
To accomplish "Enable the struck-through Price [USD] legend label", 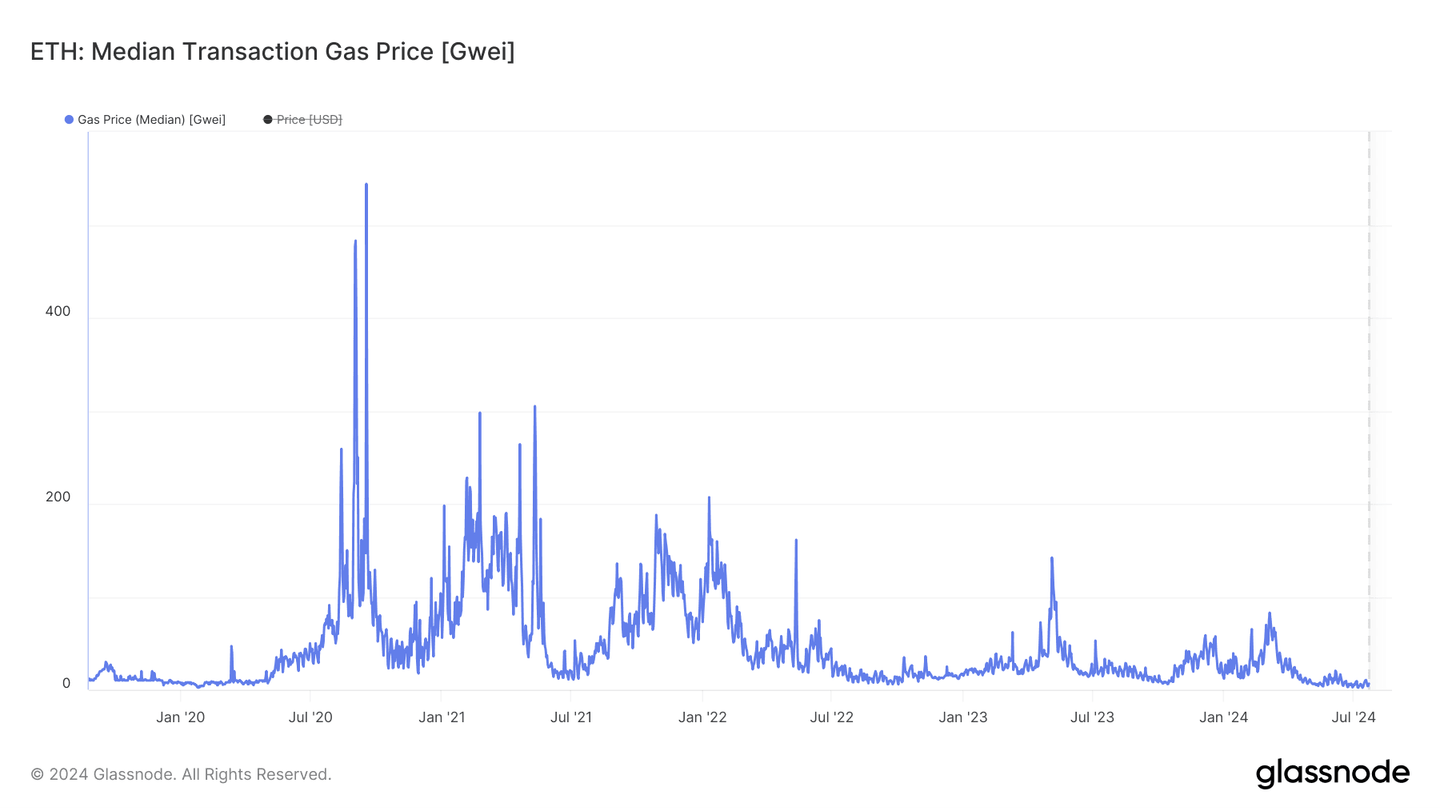I will click(x=309, y=120).
